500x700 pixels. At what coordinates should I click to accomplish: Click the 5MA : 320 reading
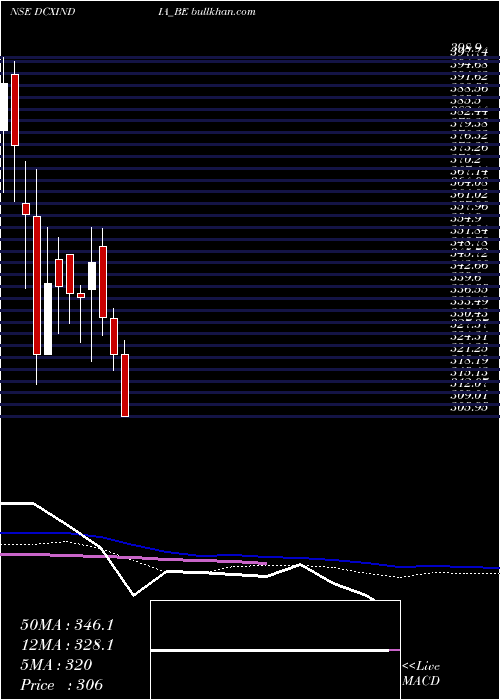tap(56, 665)
